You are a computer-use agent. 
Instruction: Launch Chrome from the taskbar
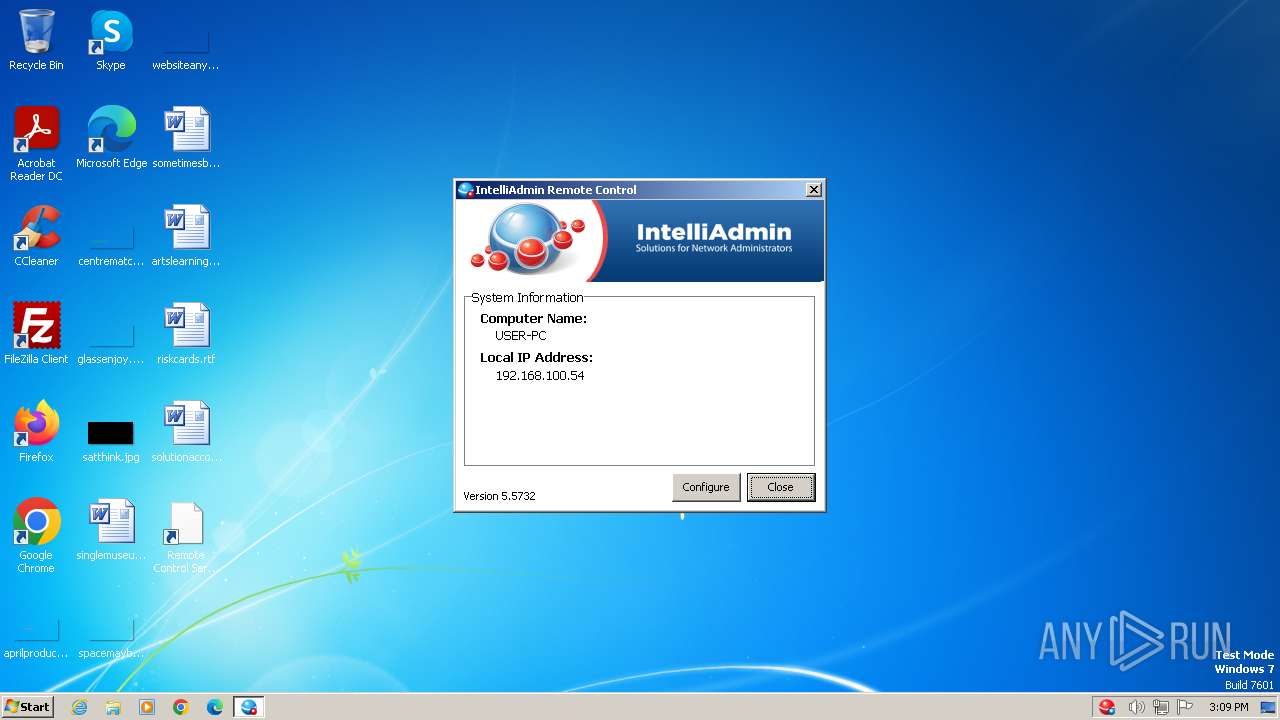(181, 707)
